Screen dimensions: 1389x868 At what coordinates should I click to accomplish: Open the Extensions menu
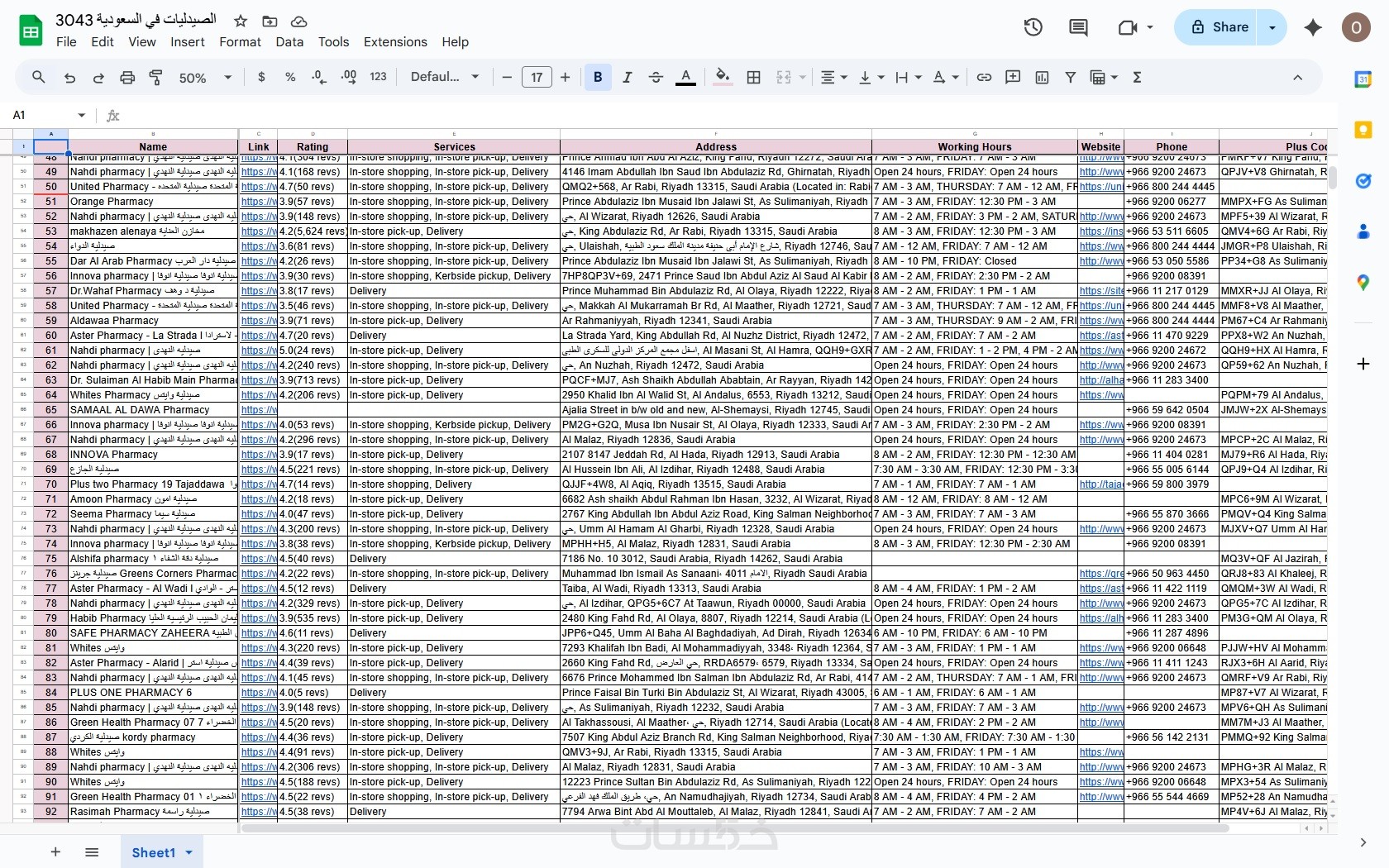click(x=395, y=42)
